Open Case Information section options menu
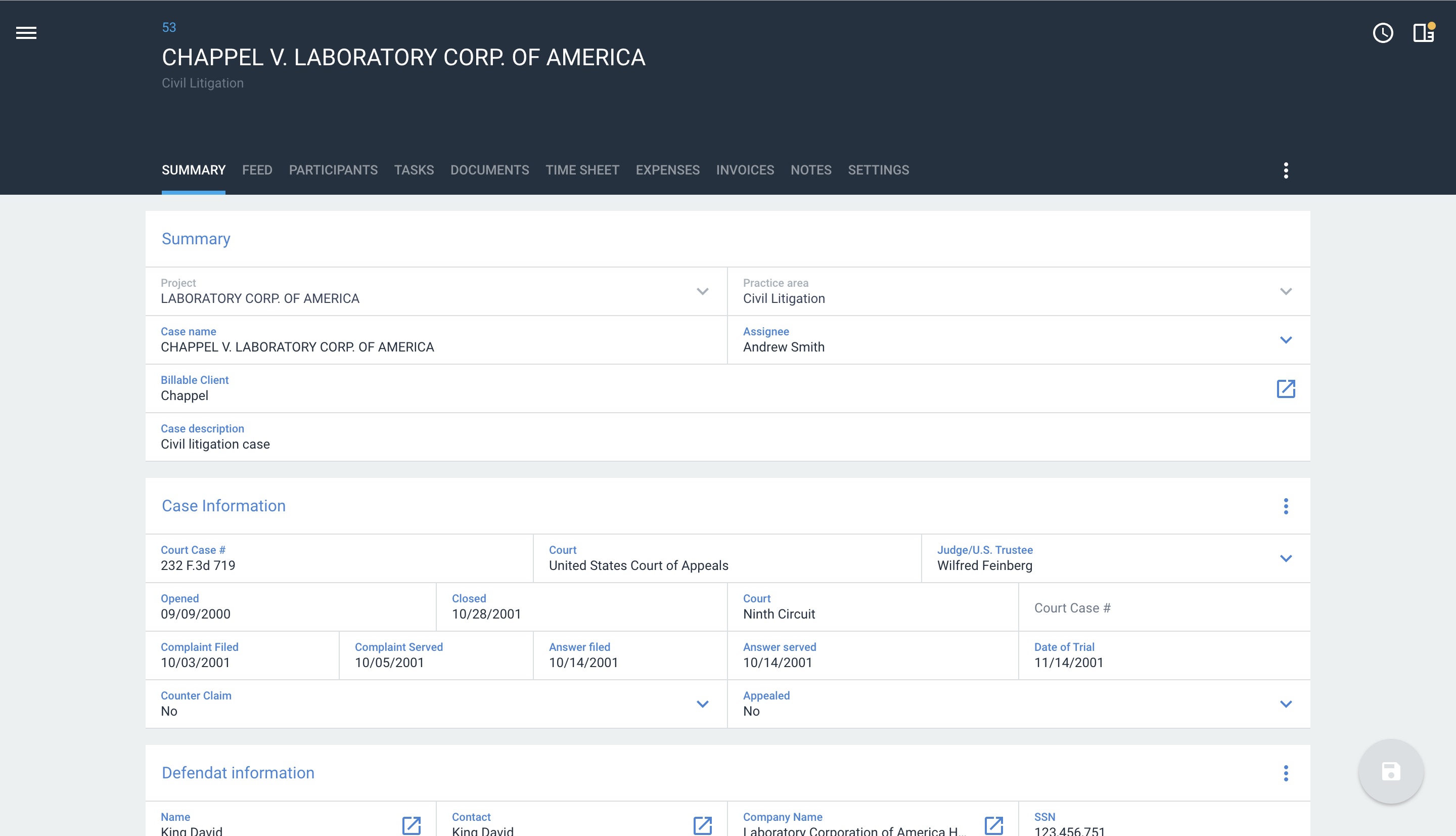Screen dimensions: 1456x836 pos(1286,506)
